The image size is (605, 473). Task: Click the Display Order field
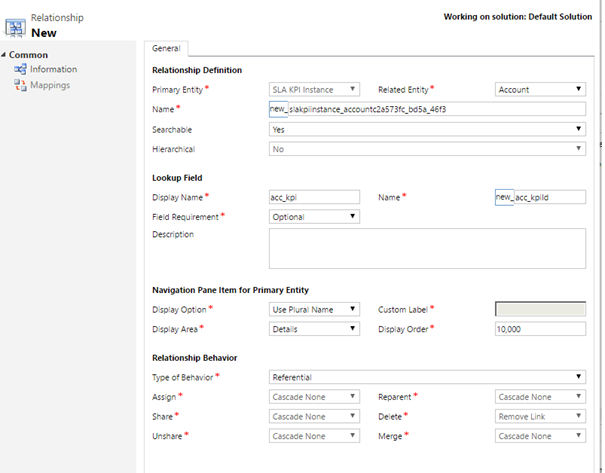click(540, 328)
